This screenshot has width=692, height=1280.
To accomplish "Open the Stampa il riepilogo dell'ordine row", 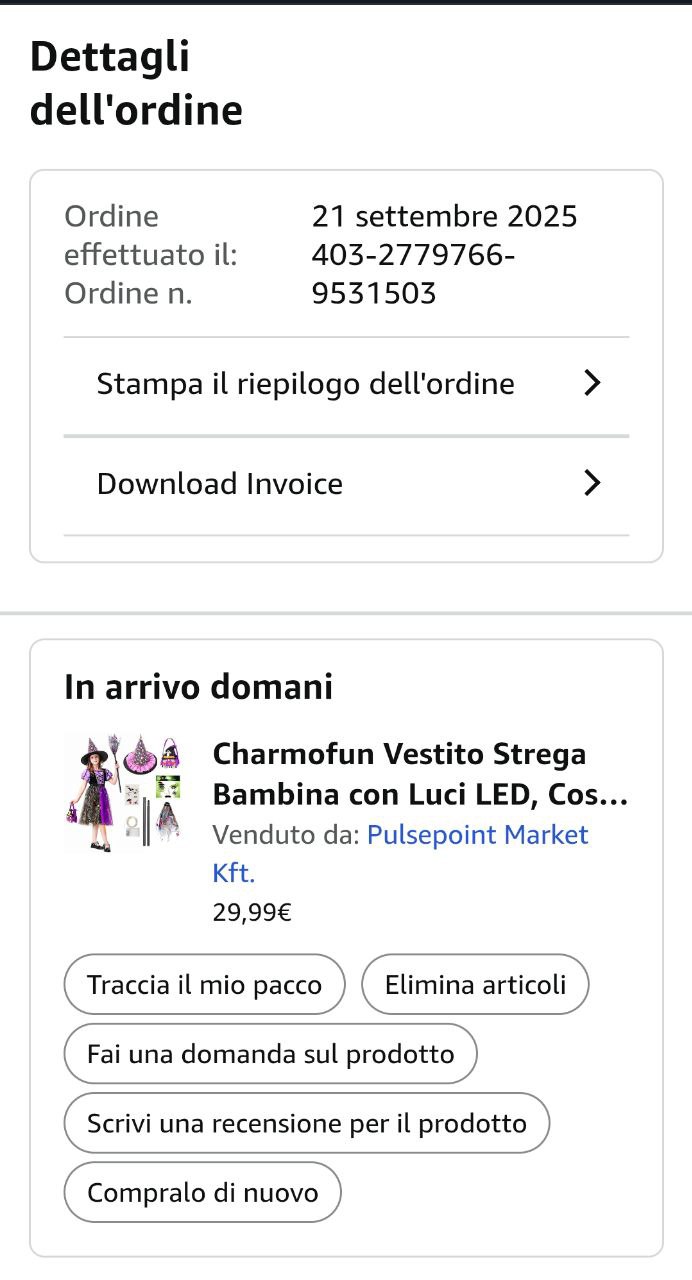I will point(305,384).
